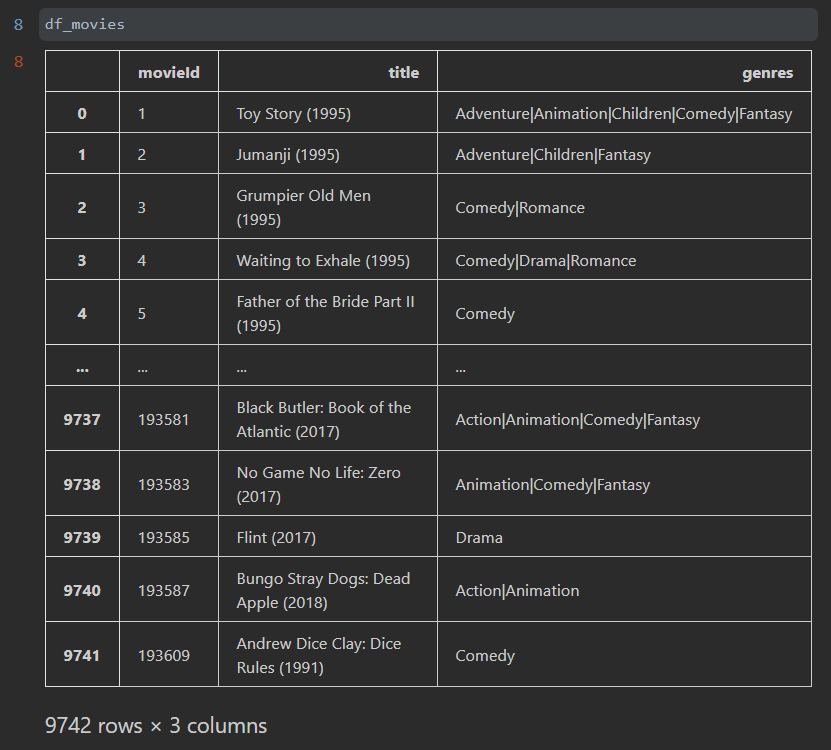Select Father of the Bride Part II cell
Image resolution: width=831 pixels, height=750 pixels.
click(328, 313)
